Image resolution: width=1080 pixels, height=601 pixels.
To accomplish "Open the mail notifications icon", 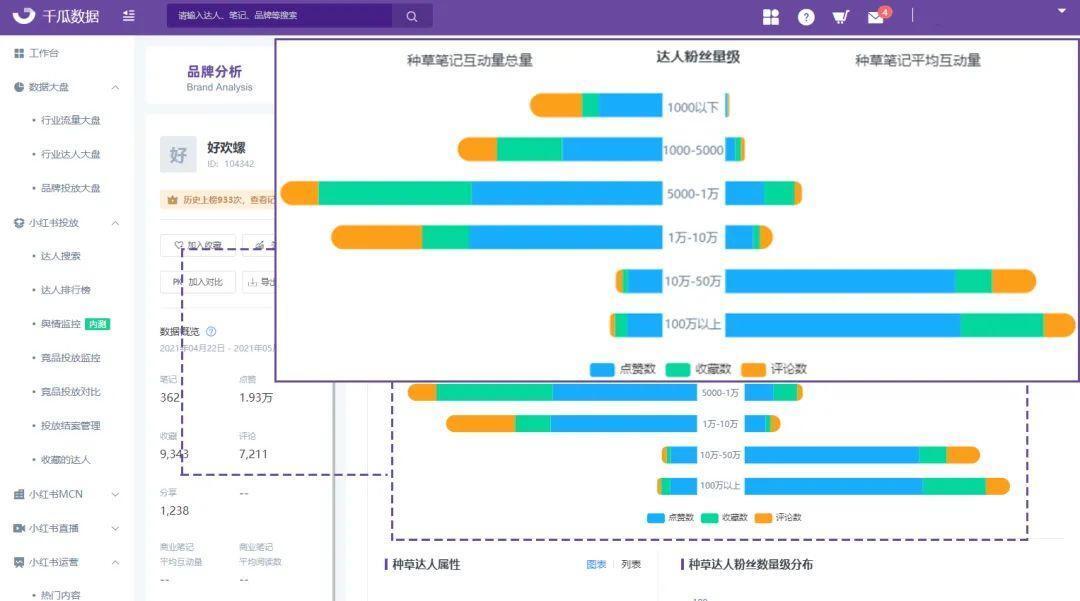I will click(x=876, y=17).
